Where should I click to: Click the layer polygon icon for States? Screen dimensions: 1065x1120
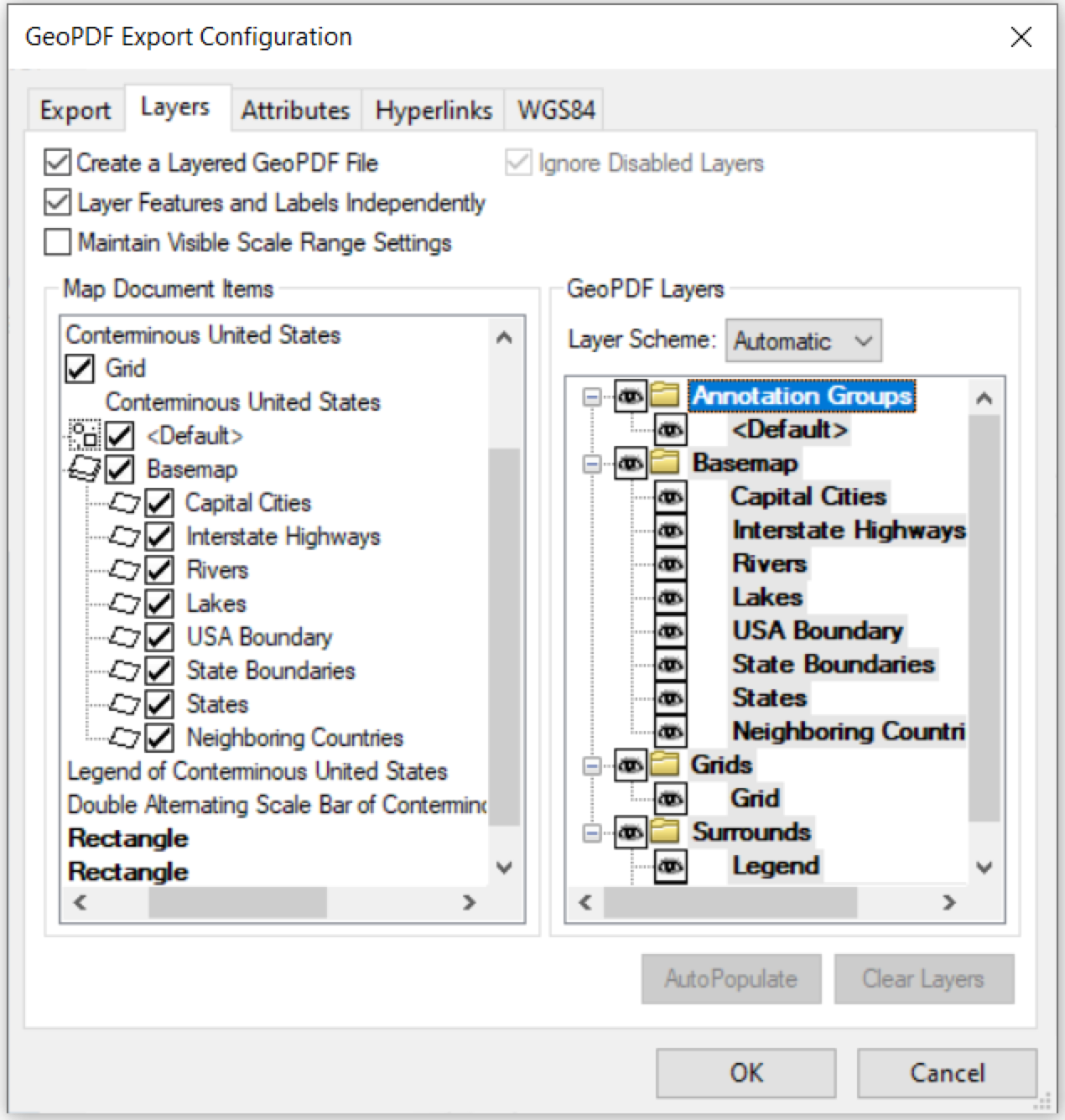125,704
